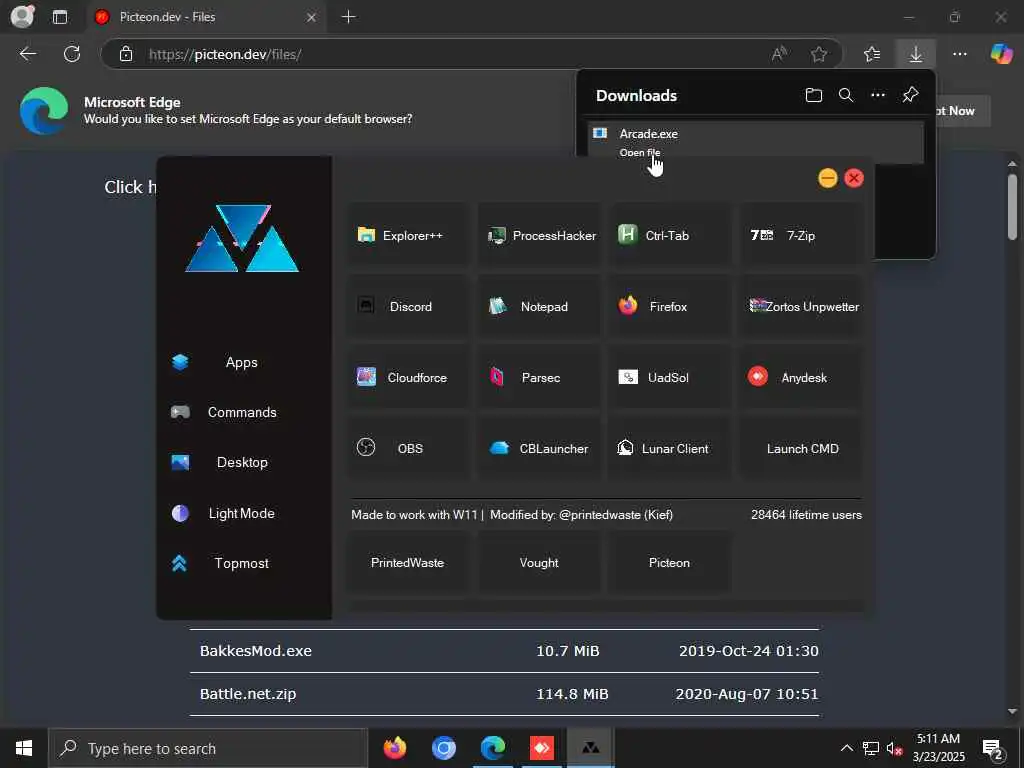This screenshot has height=768, width=1024.
Task: Open Anydesk from the taskbar
Action: click(x=541, y=748)
